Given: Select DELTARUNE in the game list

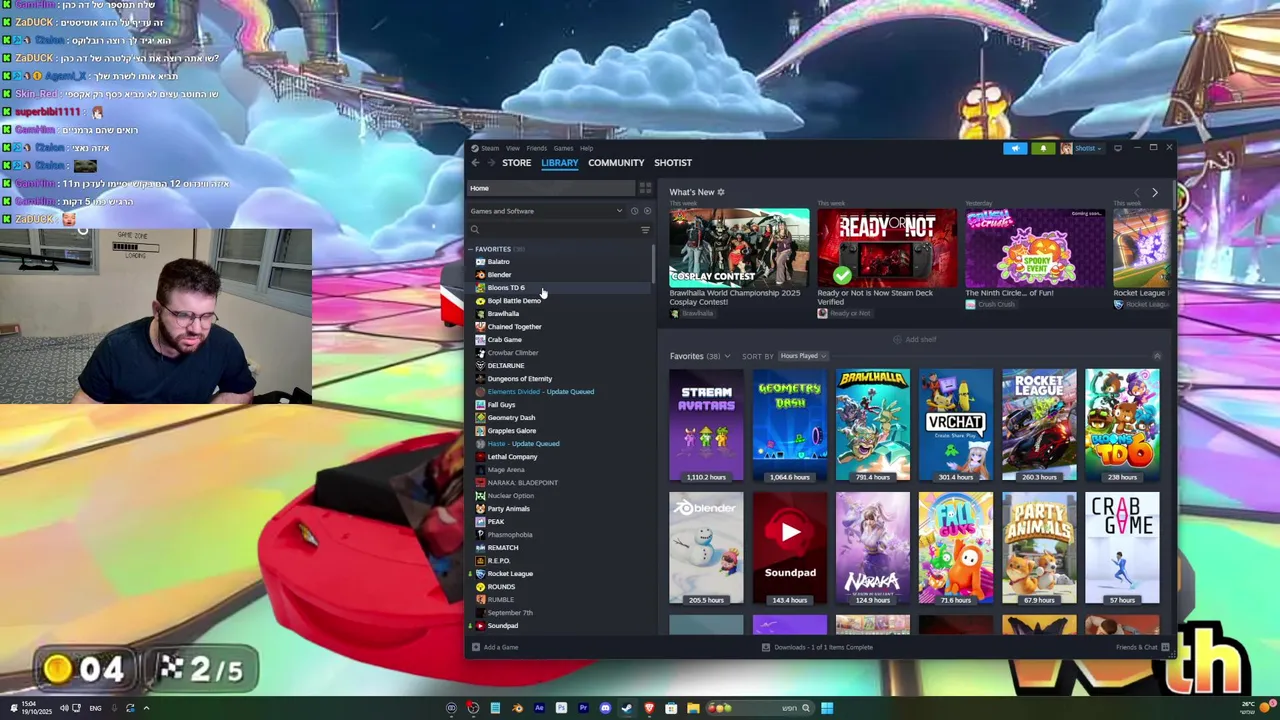Looking at the screenshot, I should [x=505, y=366].
